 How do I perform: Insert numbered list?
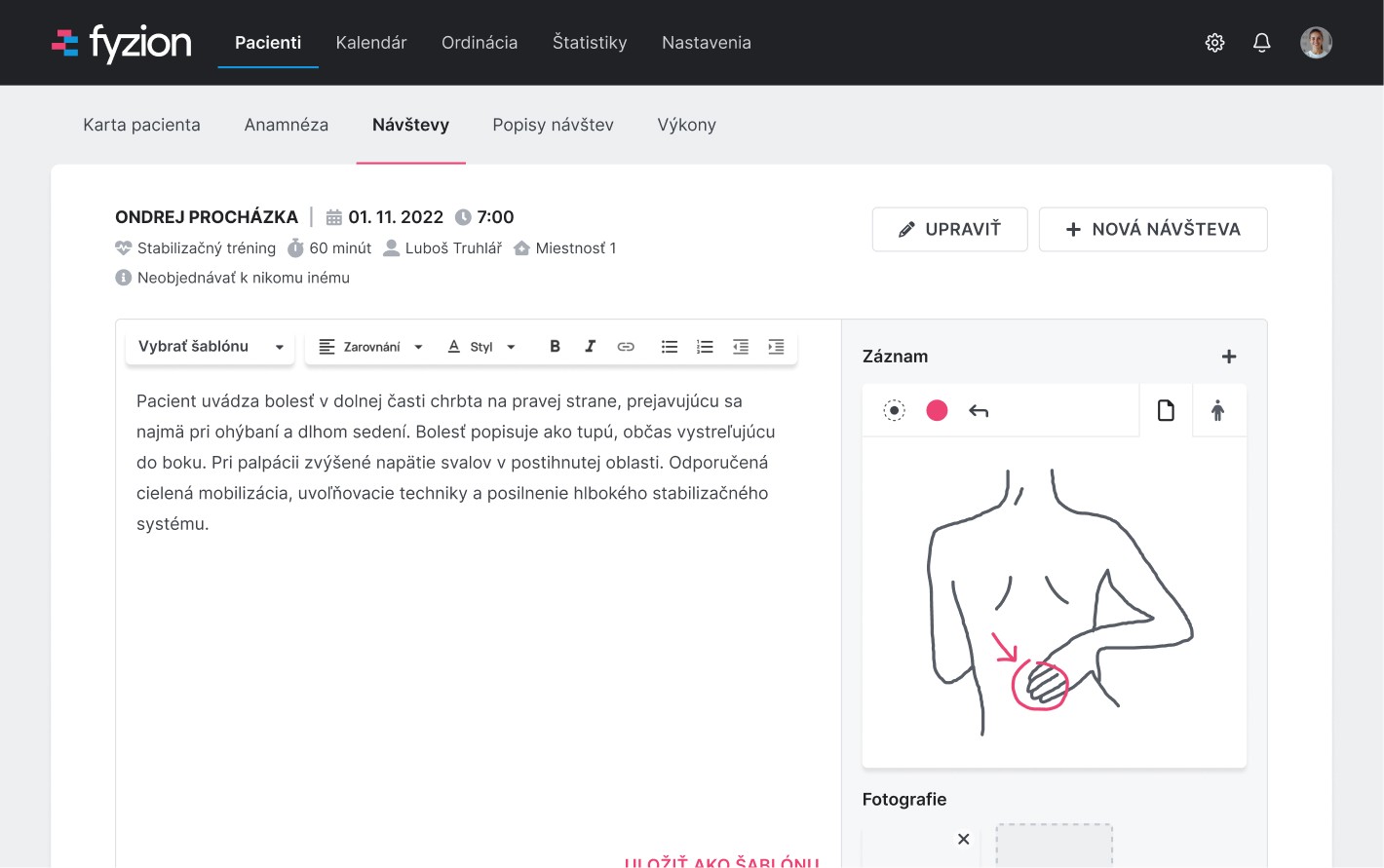tap(705, 347)
